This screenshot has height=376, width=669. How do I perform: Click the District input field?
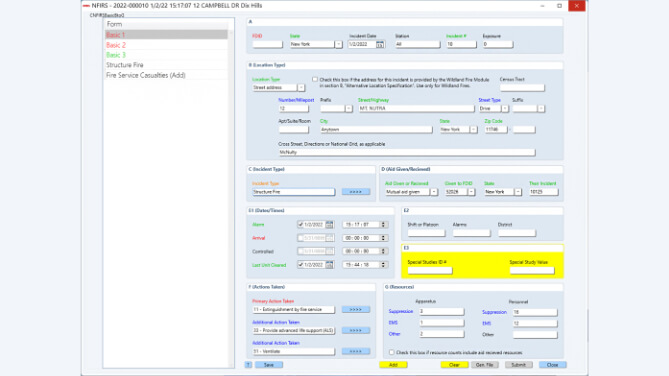click(516, 233)
